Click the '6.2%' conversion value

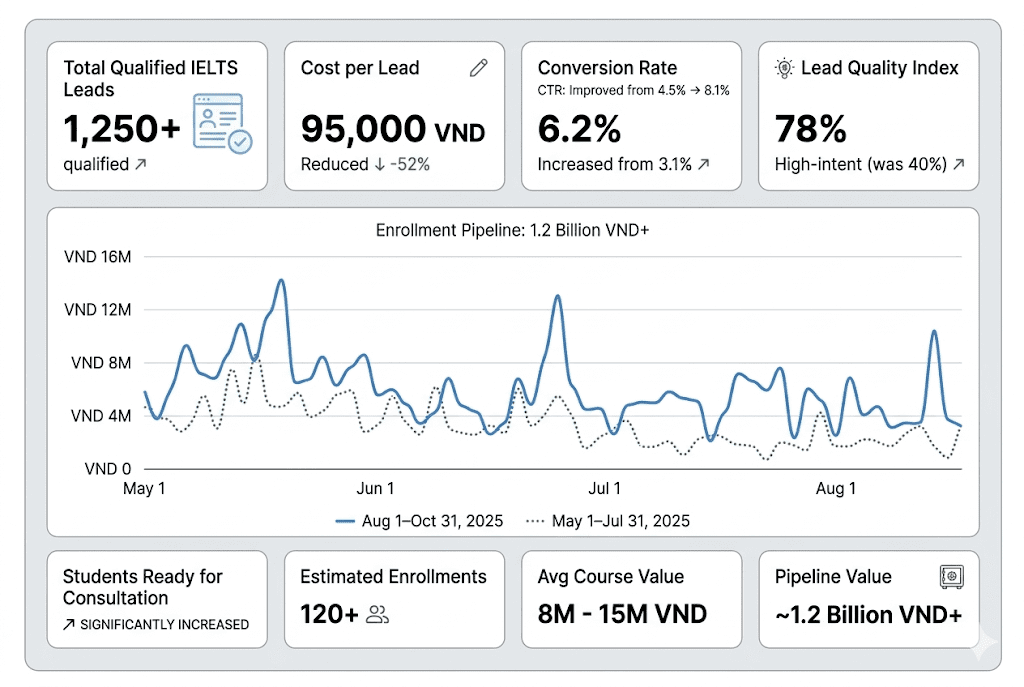click(579, 129)
